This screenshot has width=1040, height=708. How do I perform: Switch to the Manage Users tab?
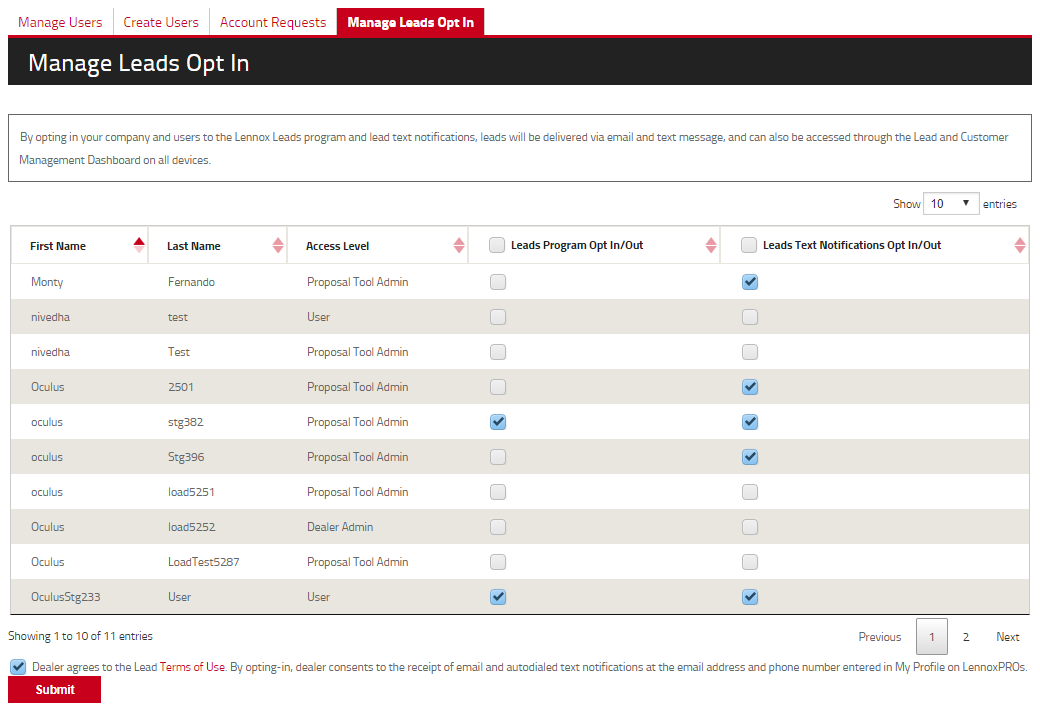[60, 22]
